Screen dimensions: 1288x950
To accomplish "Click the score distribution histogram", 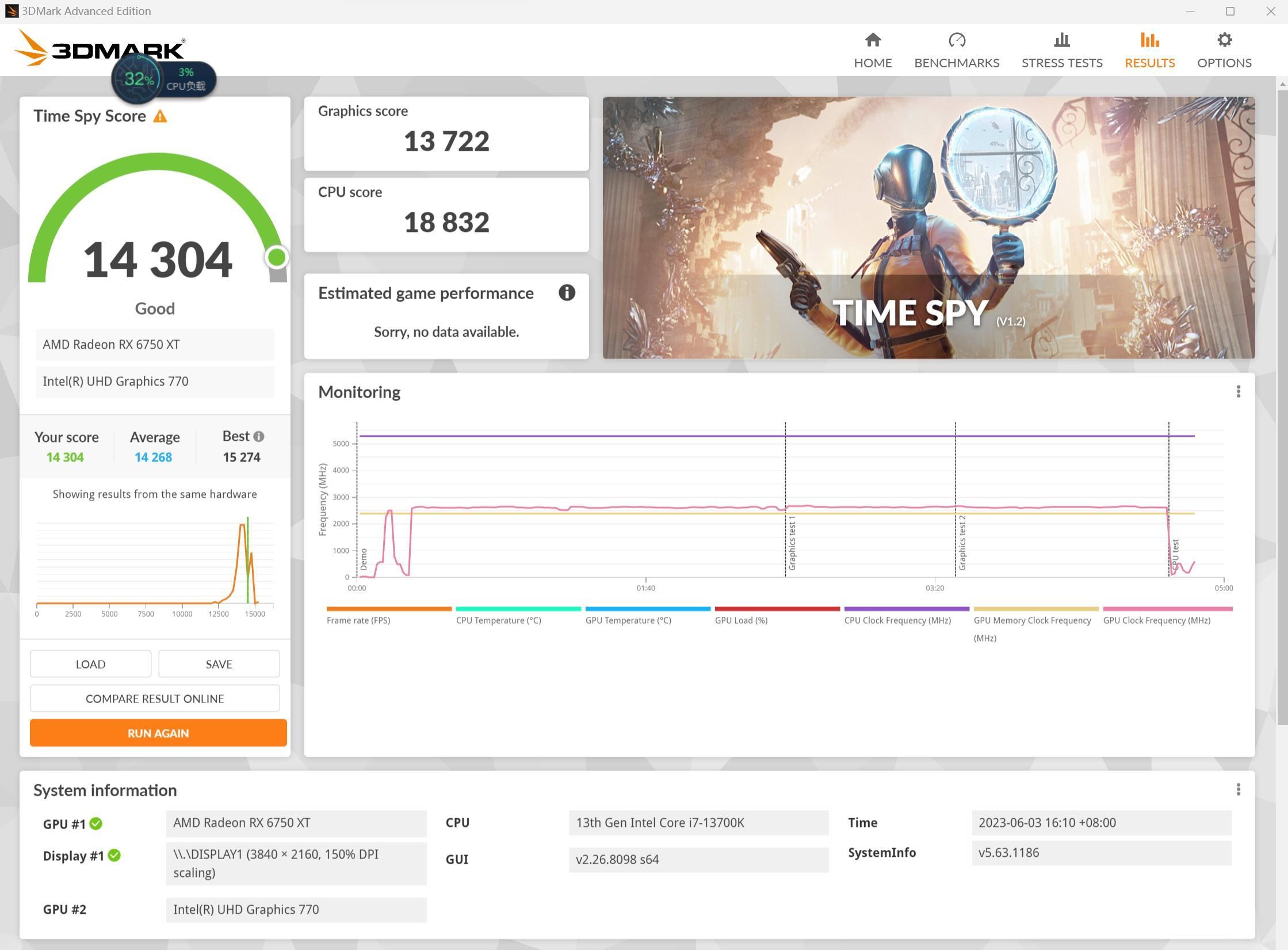I will coord(154,562).
